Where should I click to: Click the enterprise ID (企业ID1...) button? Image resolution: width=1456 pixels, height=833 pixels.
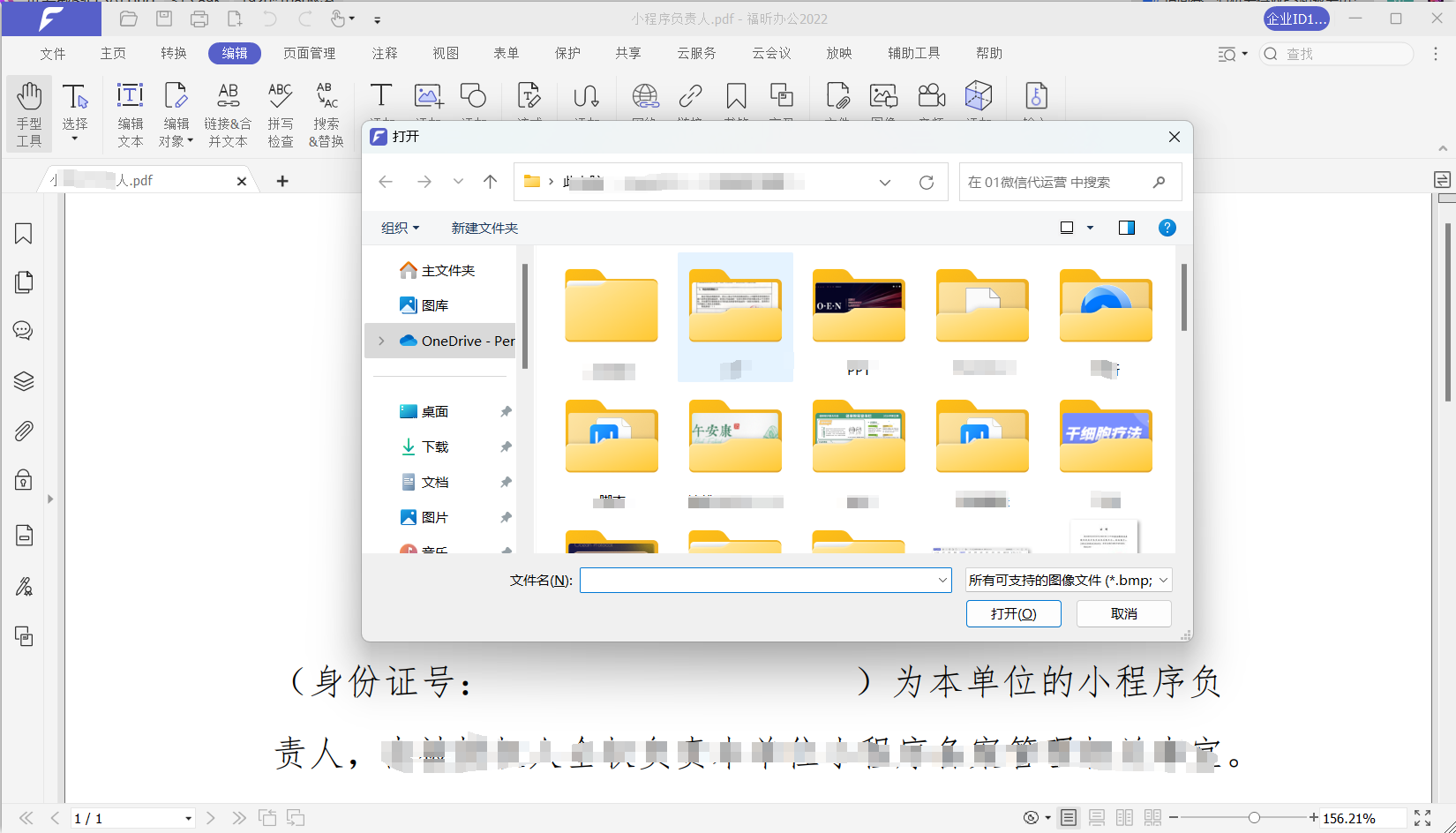(x=1296, y=19)
